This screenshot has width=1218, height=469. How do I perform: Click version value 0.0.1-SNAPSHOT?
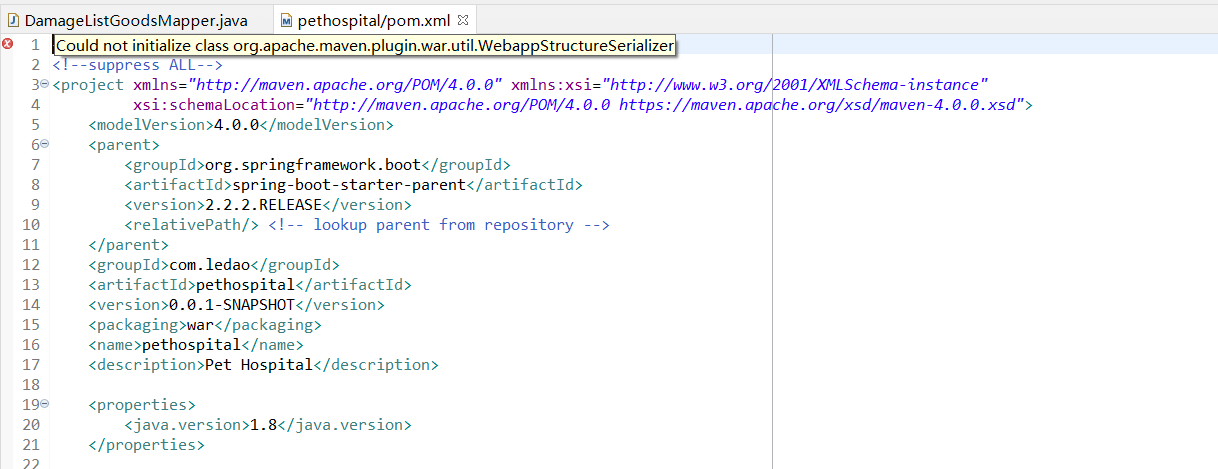232,305
